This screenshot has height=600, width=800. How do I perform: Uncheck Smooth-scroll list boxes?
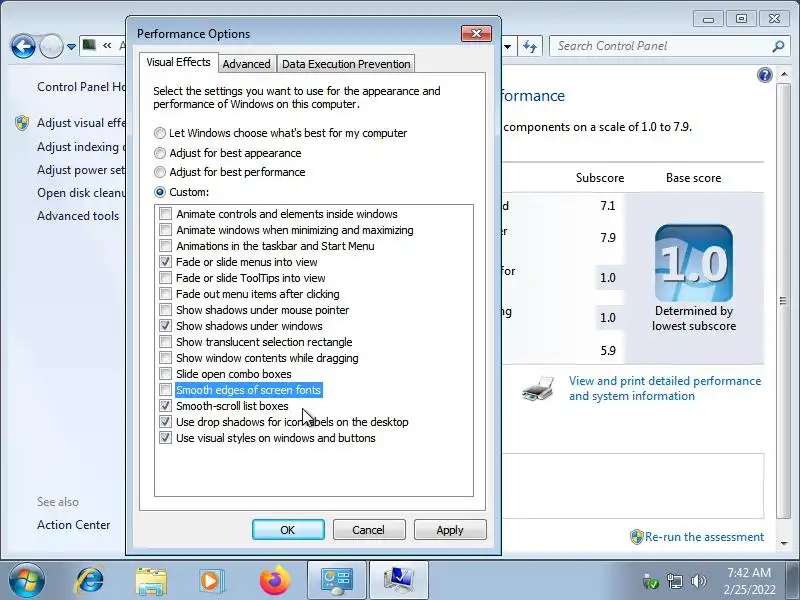point(165,406)
